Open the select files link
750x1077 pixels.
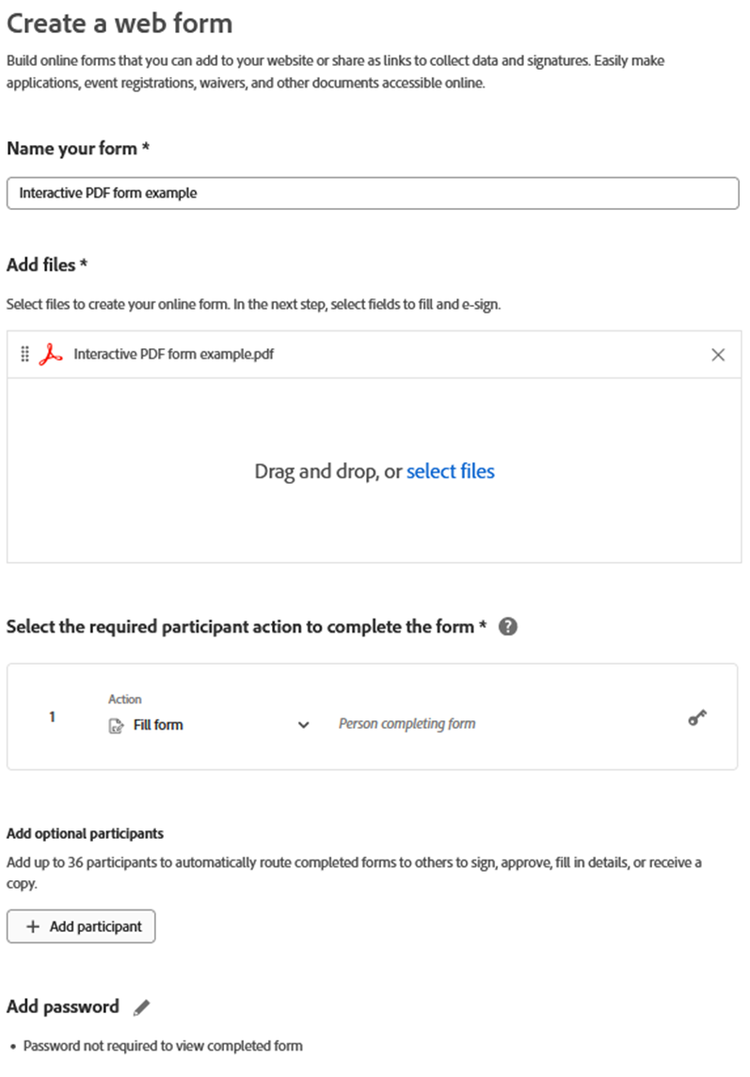(x=450, y=471)
